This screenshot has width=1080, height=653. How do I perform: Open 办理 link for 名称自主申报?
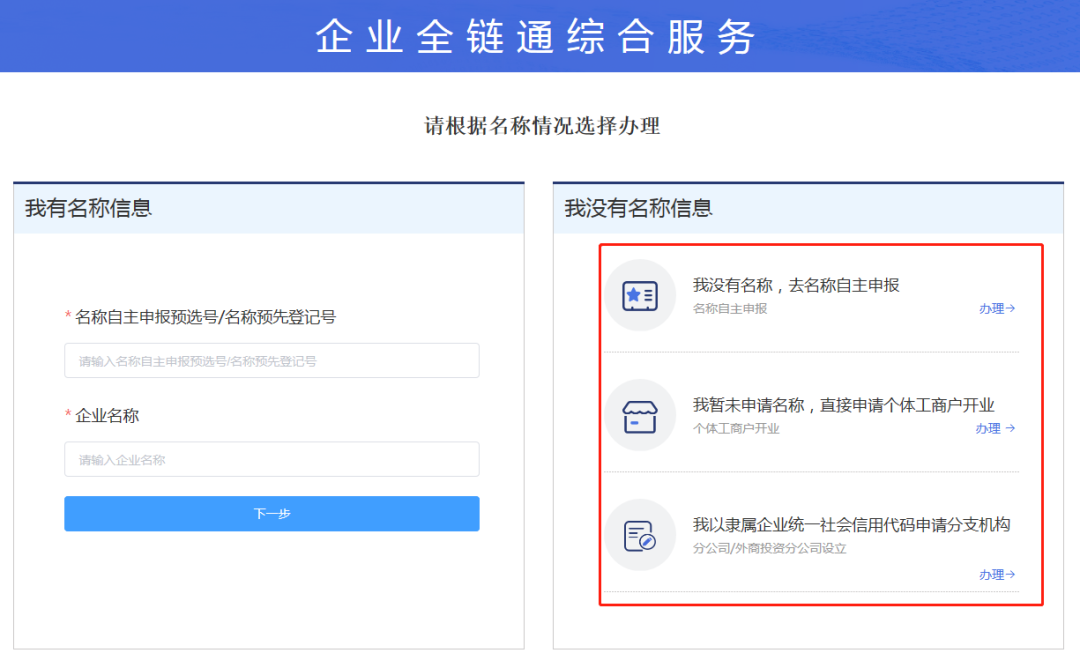tap(996, 309)
